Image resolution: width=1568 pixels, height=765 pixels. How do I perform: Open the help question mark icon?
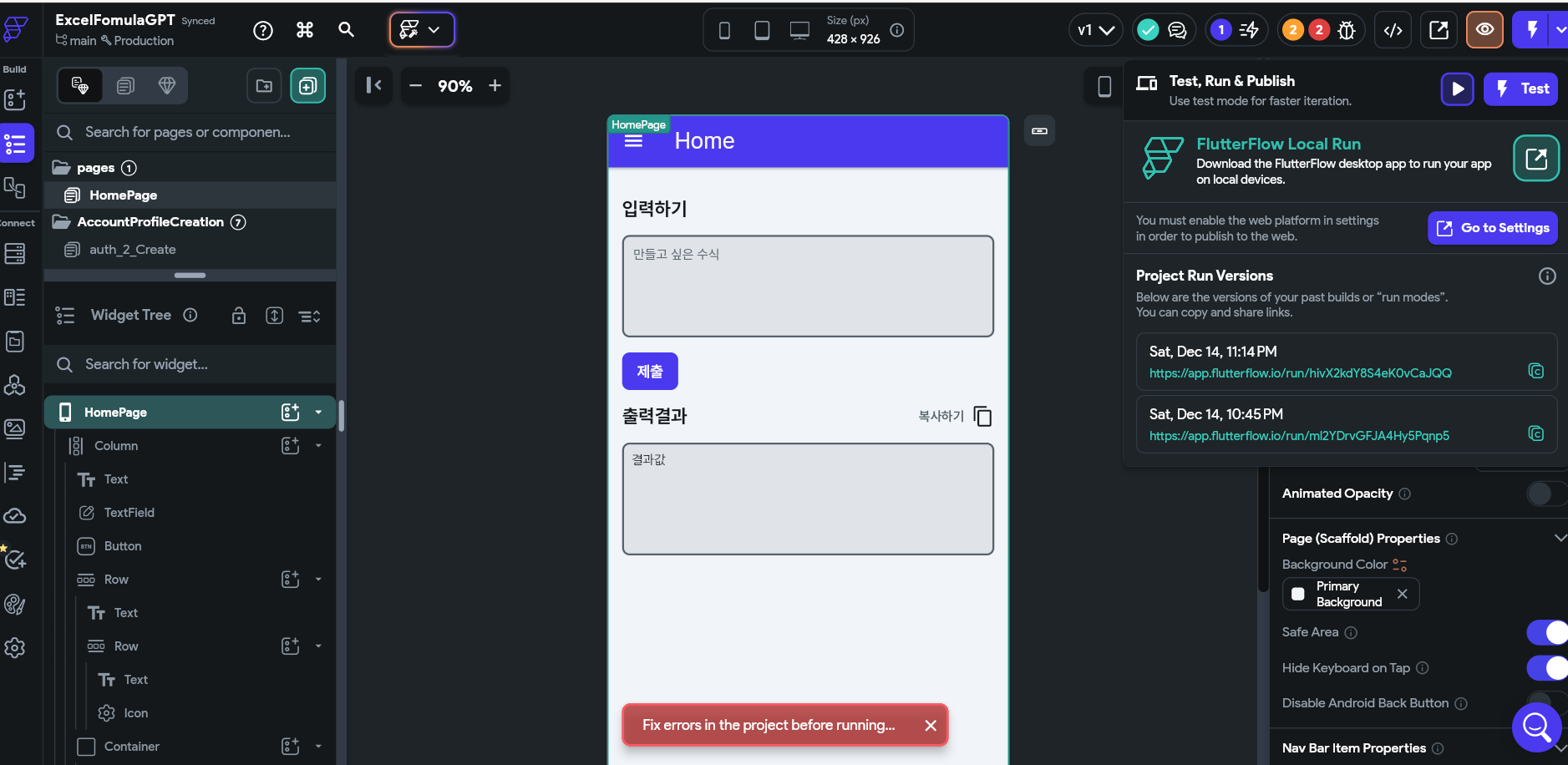coord(263,31)
